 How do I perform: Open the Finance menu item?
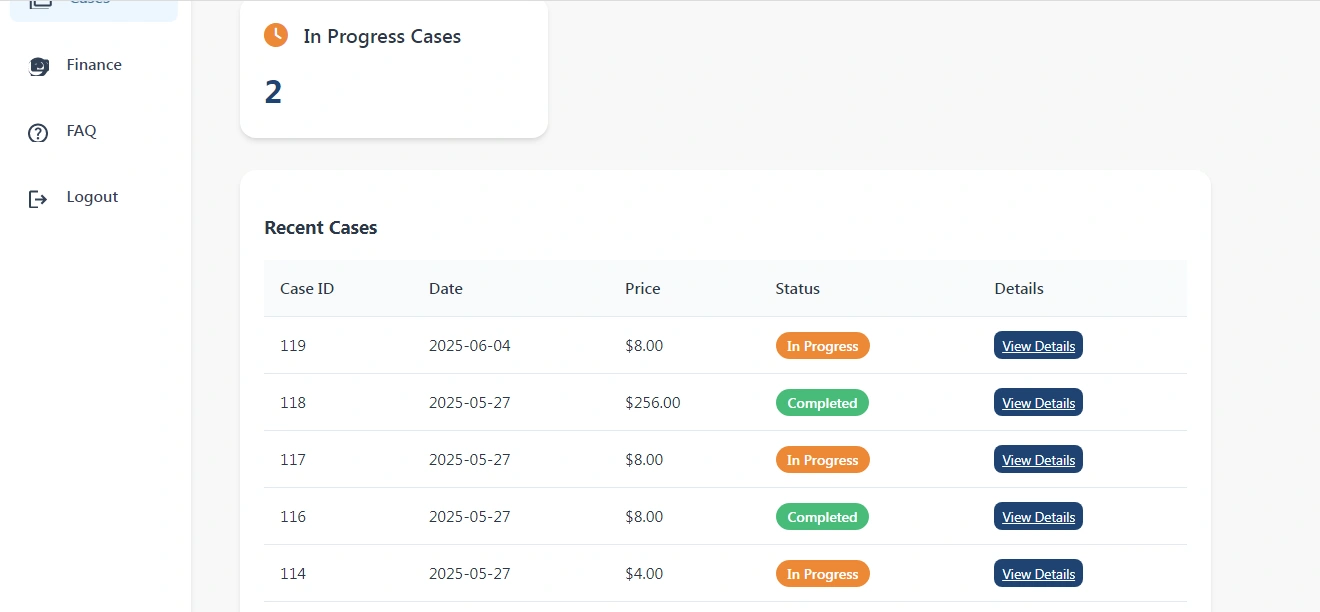pyautogui.click(x=94, y=65)
